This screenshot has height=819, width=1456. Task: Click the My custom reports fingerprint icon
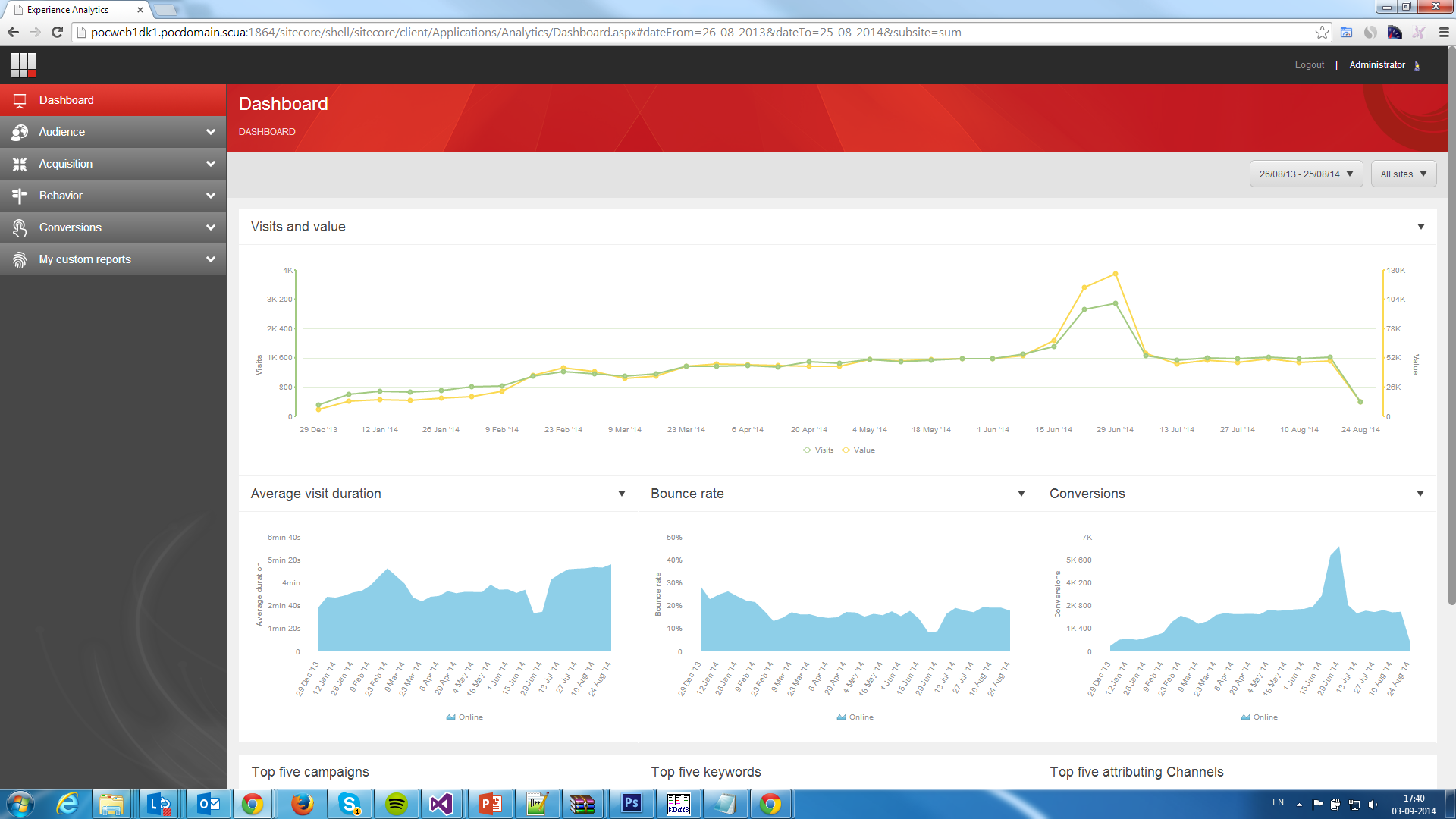pos(20,259)
